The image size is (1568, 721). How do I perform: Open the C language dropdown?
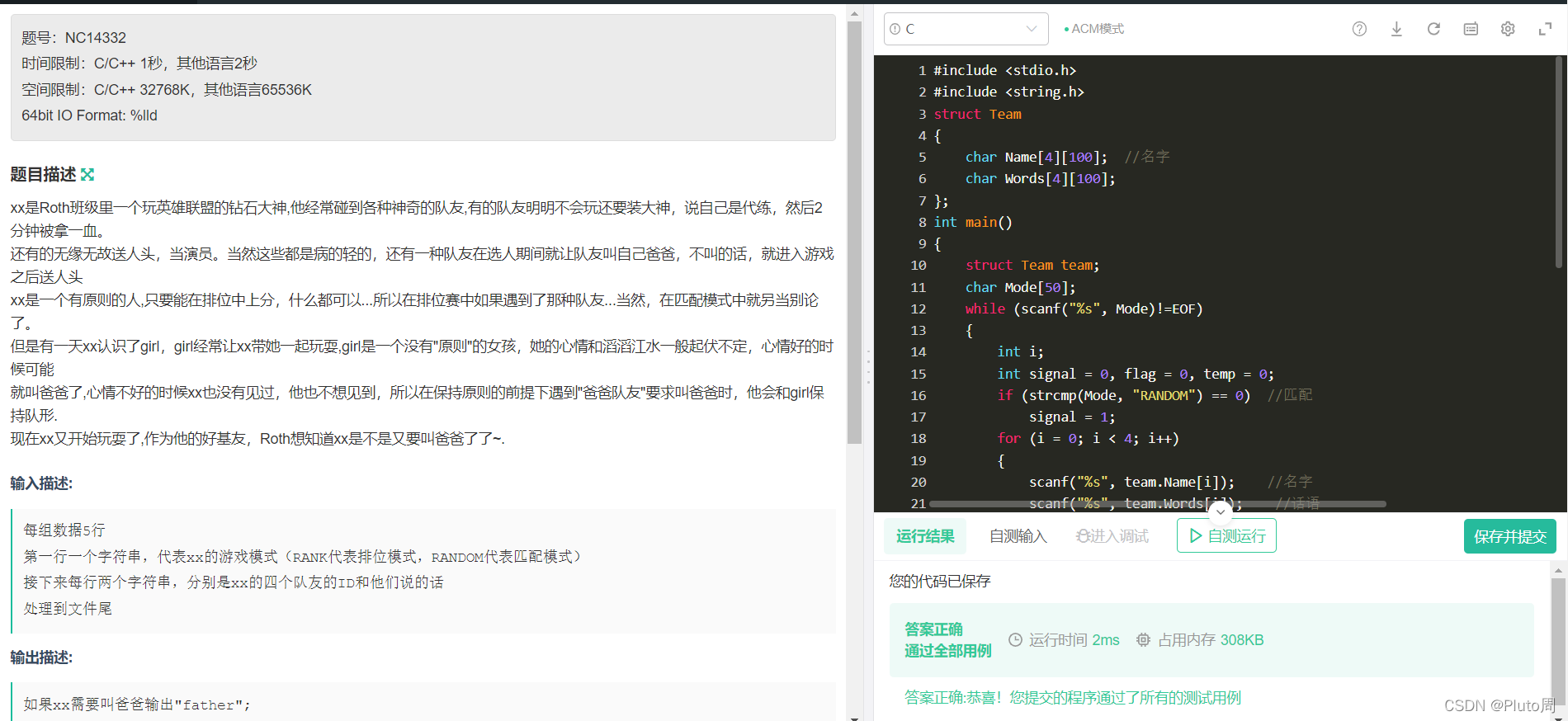(x=966, y=29)
